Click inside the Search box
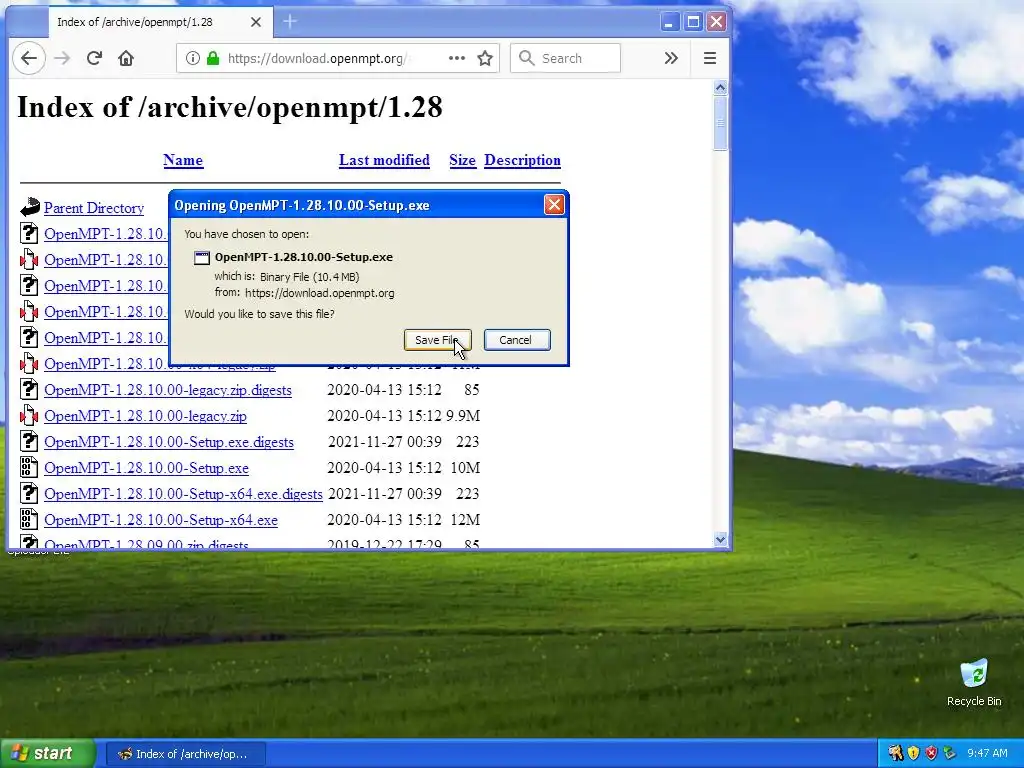 click(x=566, y=58)
